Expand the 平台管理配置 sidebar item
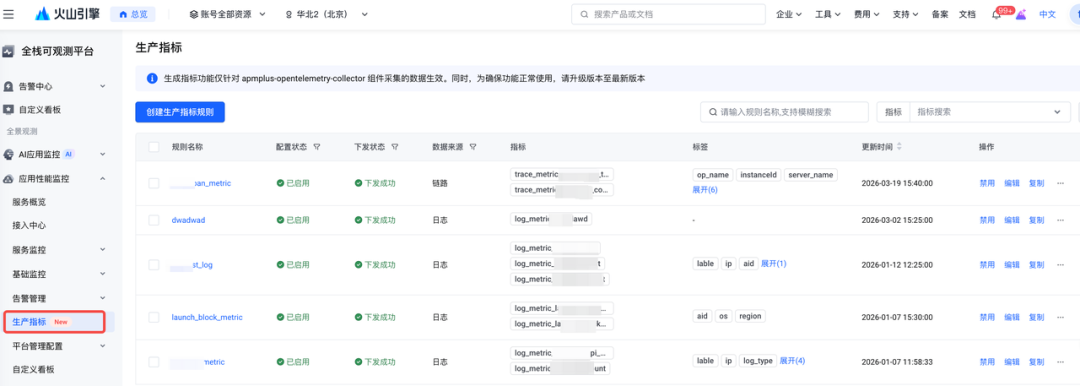The image size is (1080, 386). pyautogui.click(x=103, y=346)
